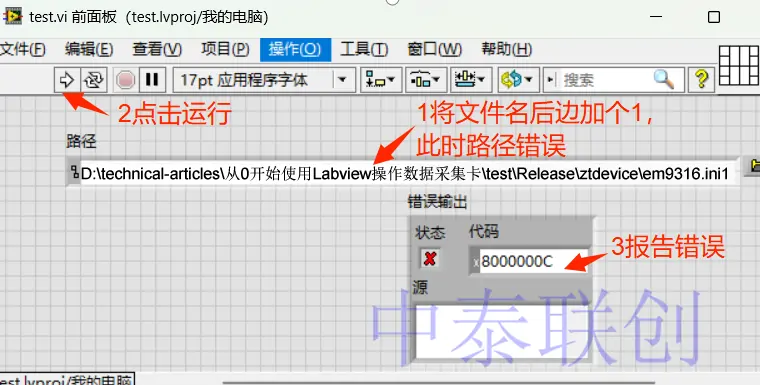Image resolution: width=760 pixels, height=385 pixels.
Task: Click the Run arrow button
Action: (x=67, y=80)
